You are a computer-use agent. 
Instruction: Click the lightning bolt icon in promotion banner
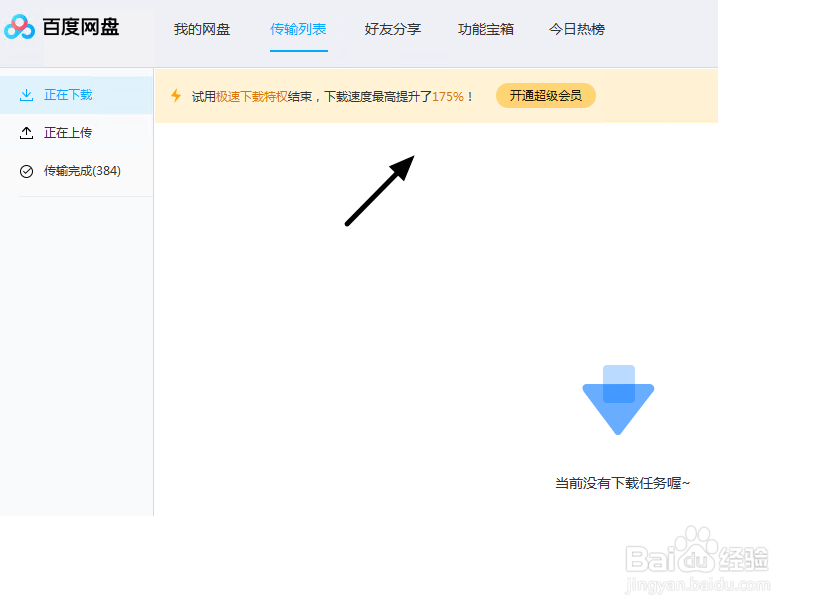176,94
